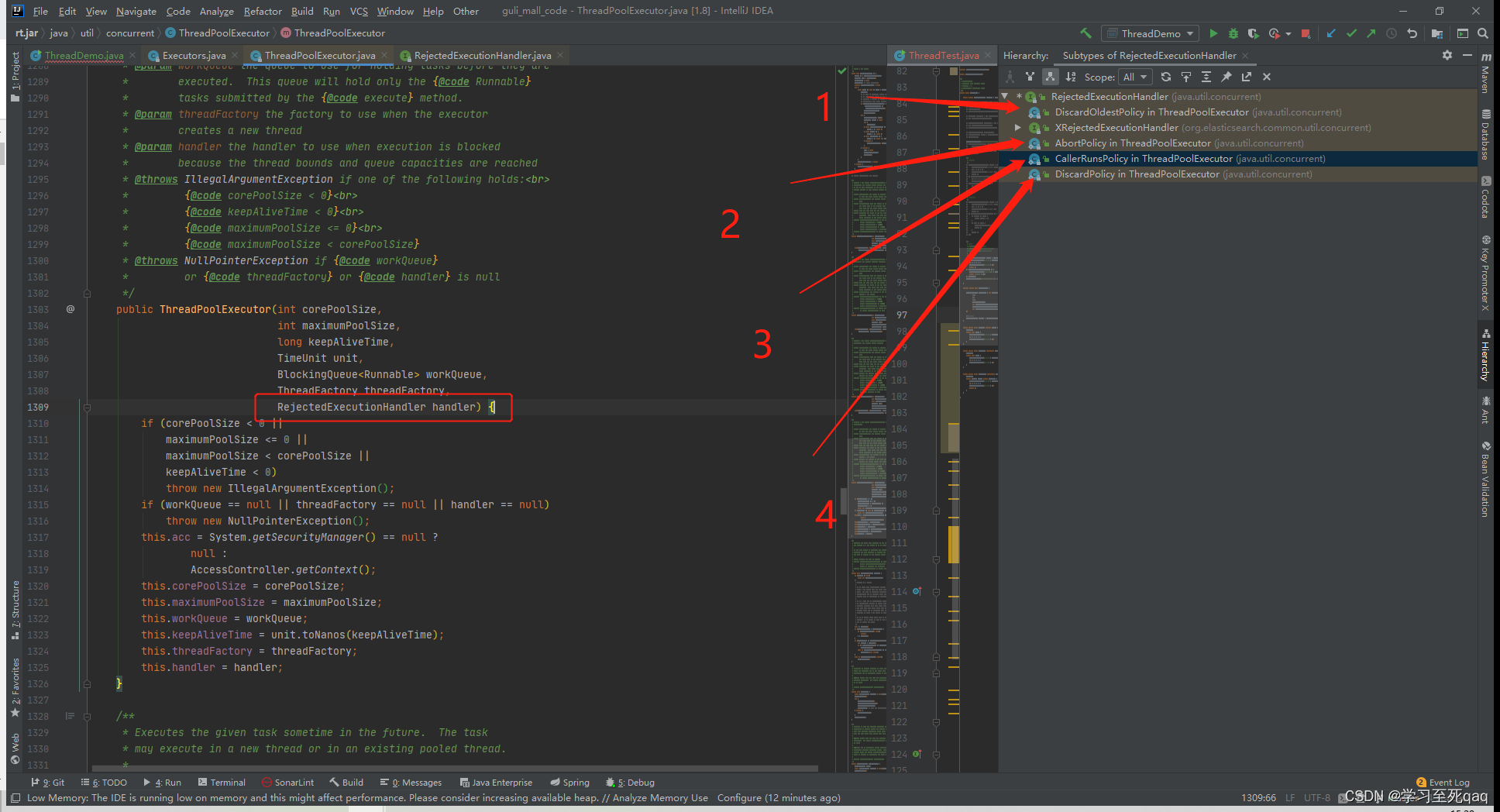Open Project Structure icon
This screenshot has height=812, width=1500.
coord(1437,33)
